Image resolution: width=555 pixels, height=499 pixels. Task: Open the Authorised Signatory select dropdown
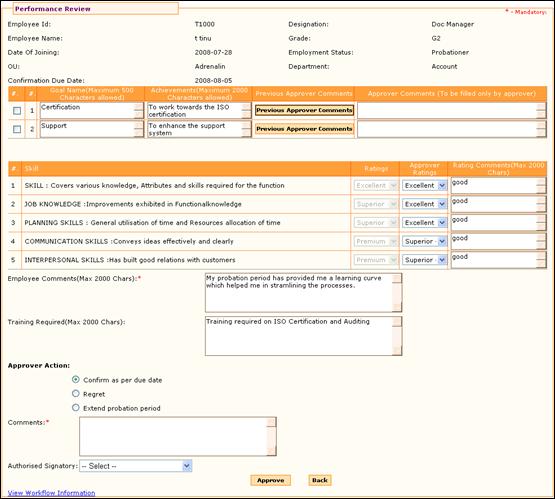136,466
